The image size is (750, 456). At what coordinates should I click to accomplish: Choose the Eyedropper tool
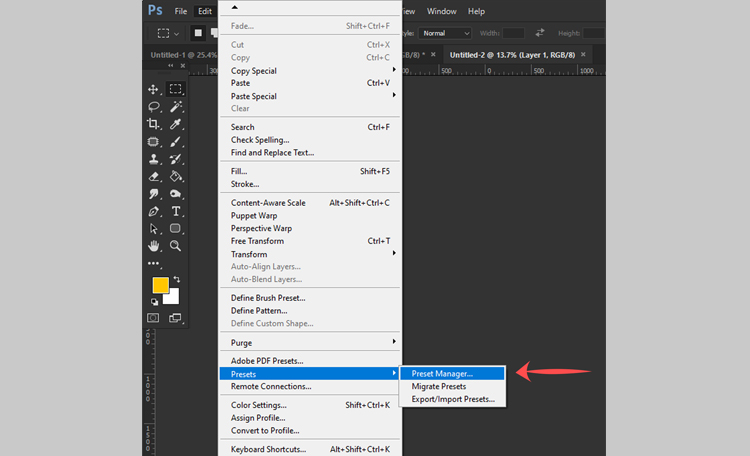(x=176, y=124)
